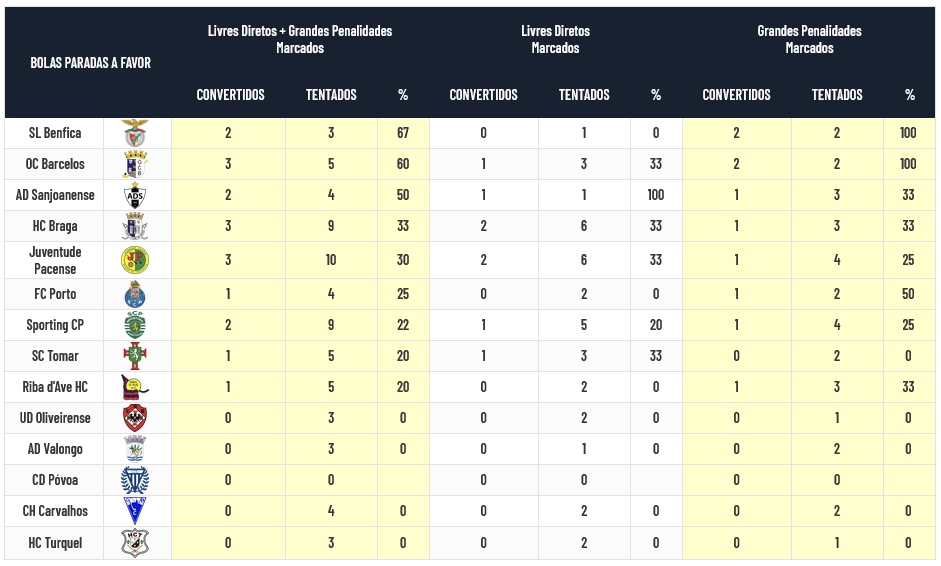
Task: Open the CH Carvalhos team name link
Action: pos(55,511)
